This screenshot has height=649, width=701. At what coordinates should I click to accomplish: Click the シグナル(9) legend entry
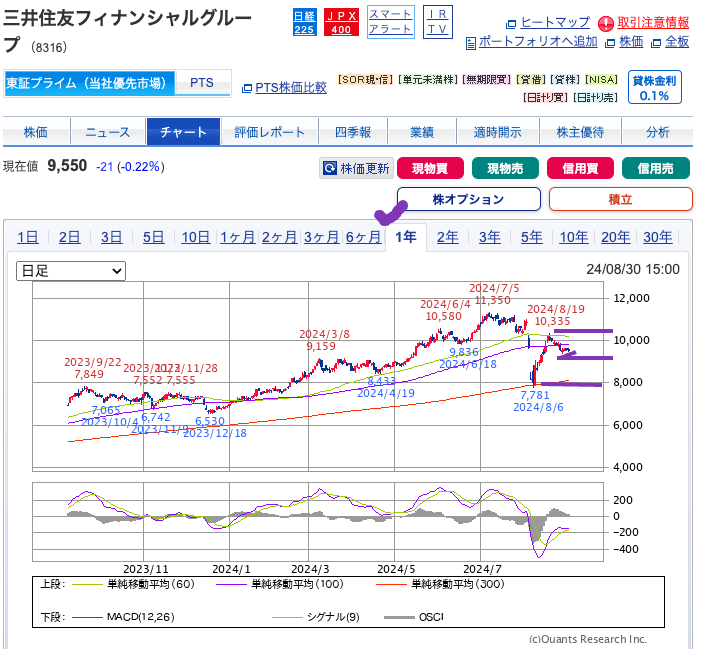316,617
